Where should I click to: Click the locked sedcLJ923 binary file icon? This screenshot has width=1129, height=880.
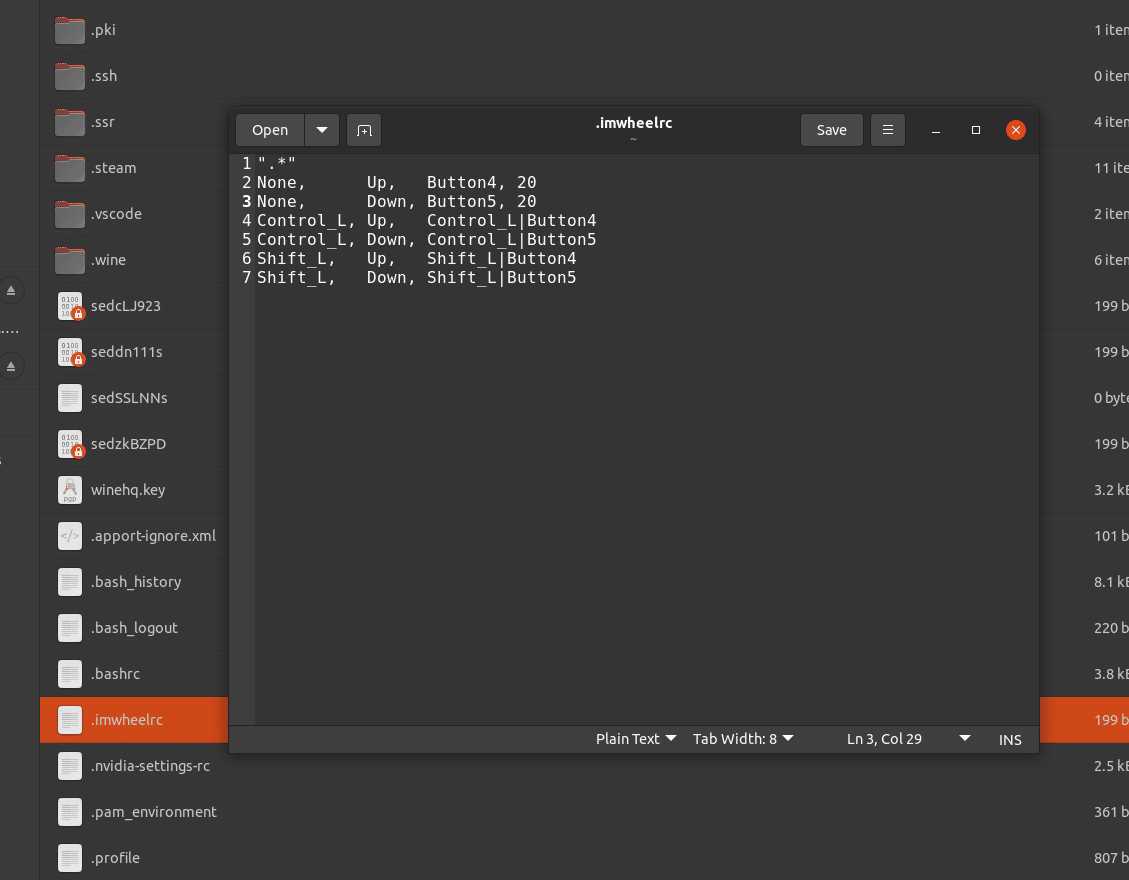[x=69, y=306]
